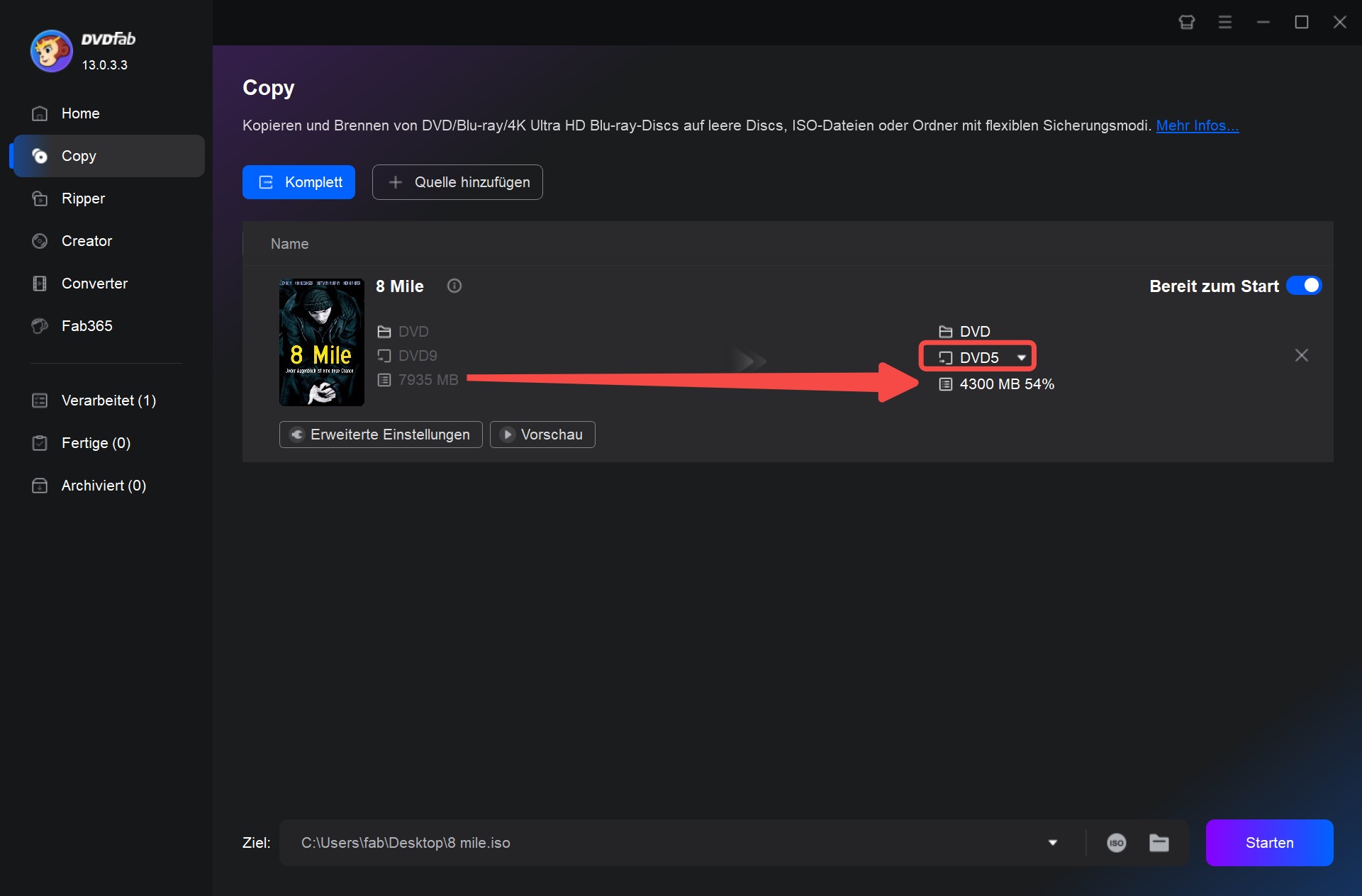Click the Copy module icon in sidebar
Image resolution: width=1362 pixels, height=896 pixels.
click(x=39, y=155)
